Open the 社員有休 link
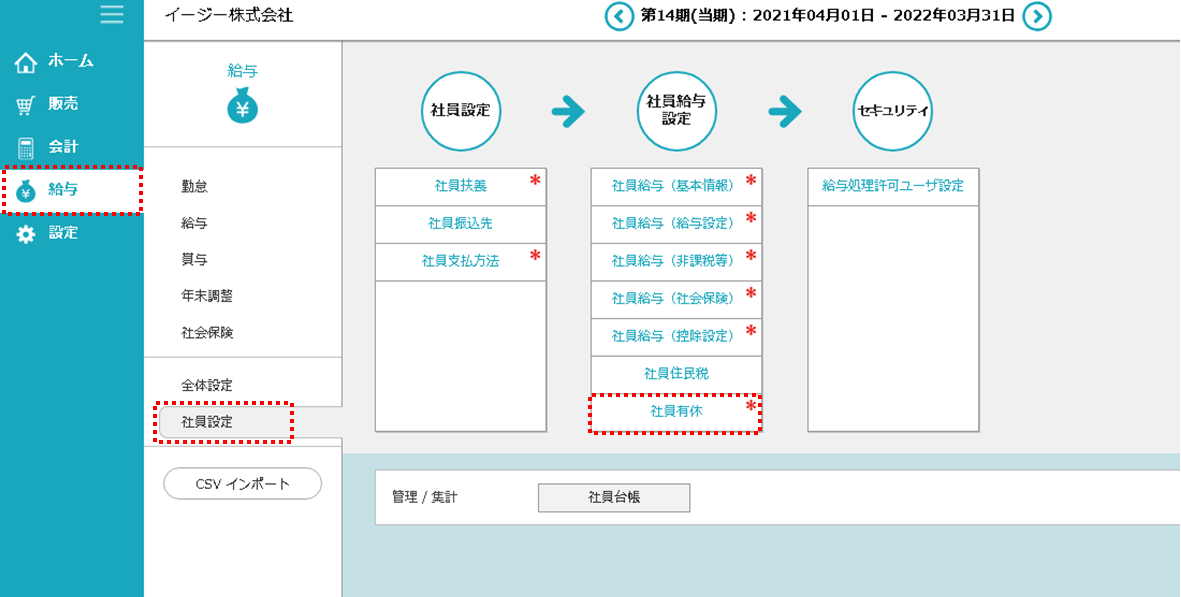Viewport: 1181px width, 597px height. (x=676, y=411)
